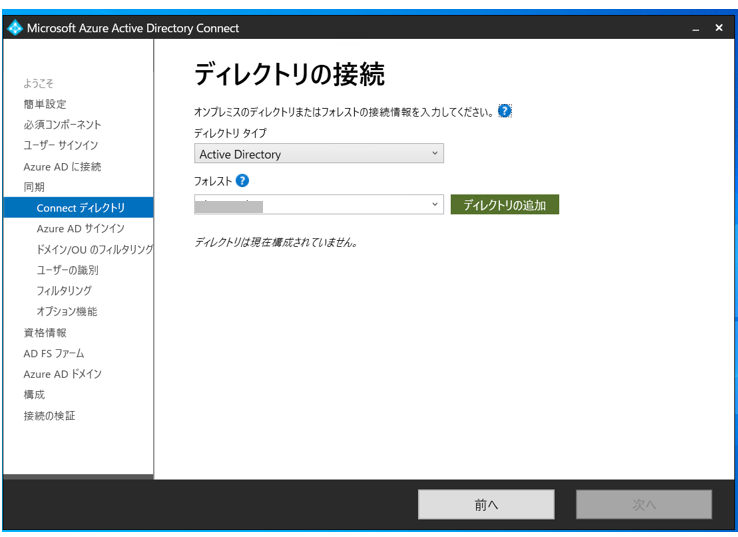This screenshot has height=537, width=738.
Task: Minimize the Azure AD Connect window
Action: pos(696,29)
